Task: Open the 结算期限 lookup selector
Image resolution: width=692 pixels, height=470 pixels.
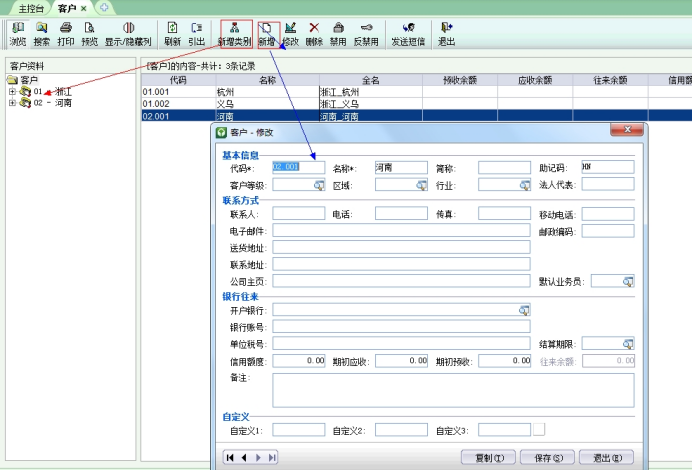Action: tap(628, 344)
